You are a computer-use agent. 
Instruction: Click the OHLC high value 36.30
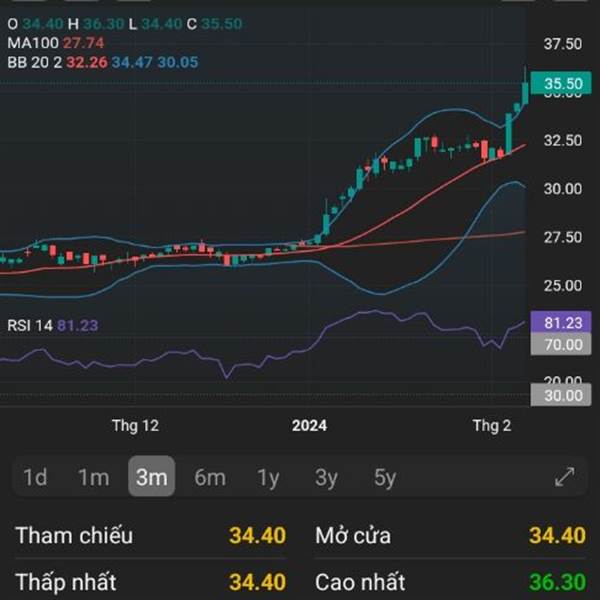[x=104, y=24]
